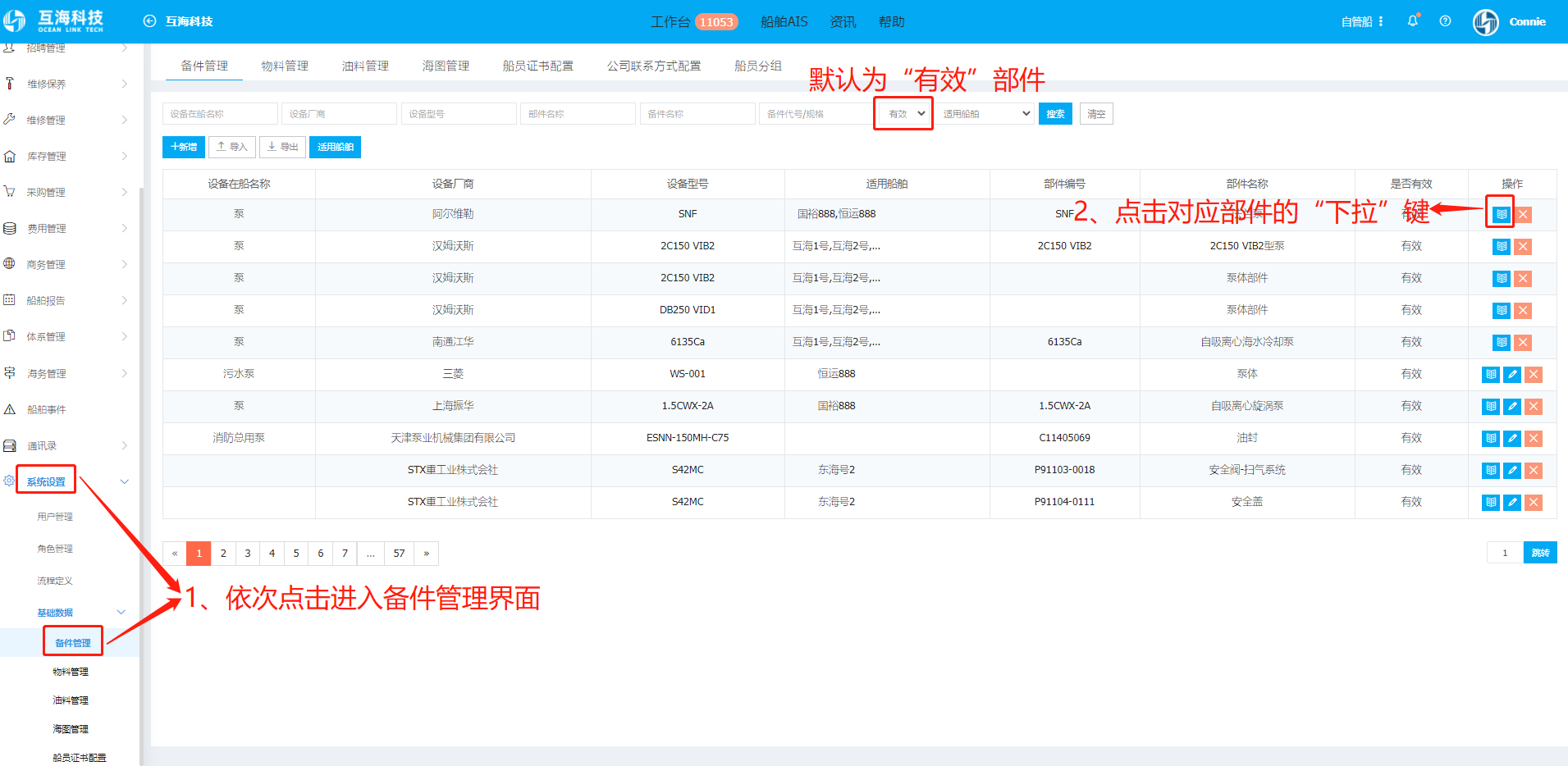Click the 海务管理 signpost icon

(x=10, y=373)
